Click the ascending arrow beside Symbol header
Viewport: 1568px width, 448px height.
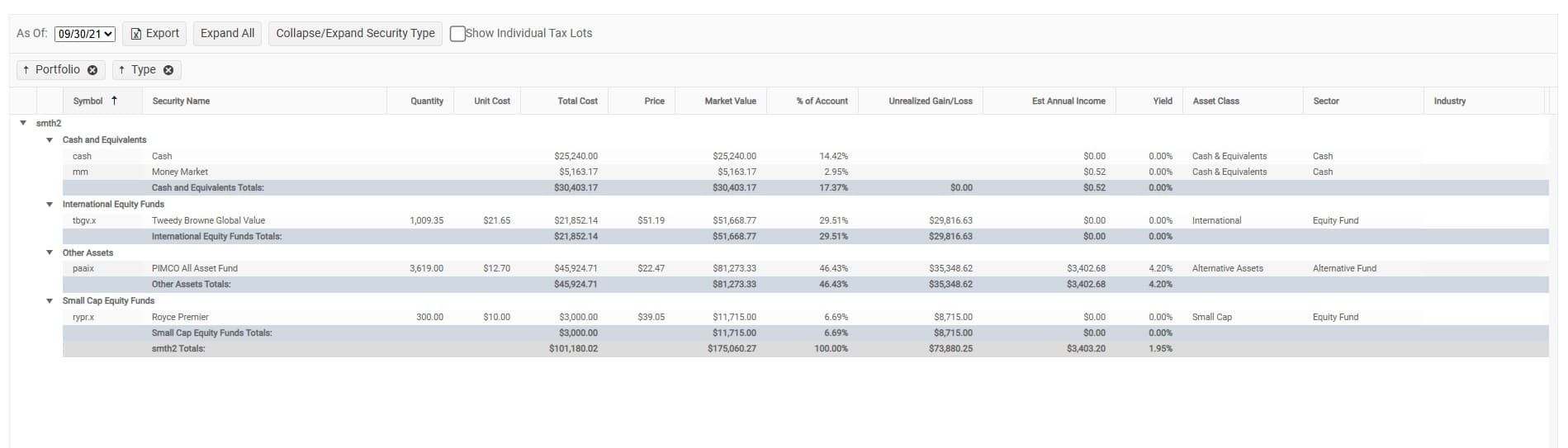click(x=114, y=101)
